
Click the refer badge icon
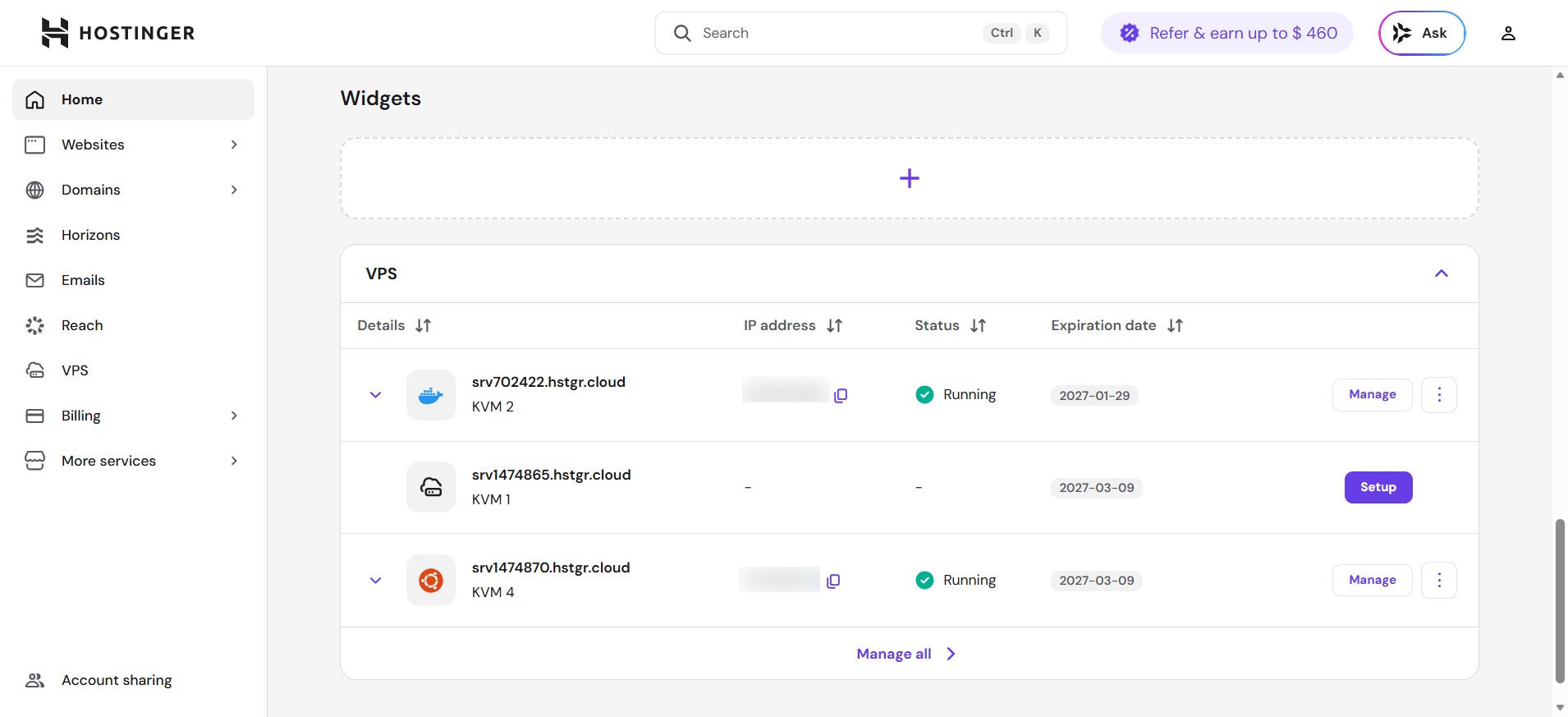(1130, 33)
